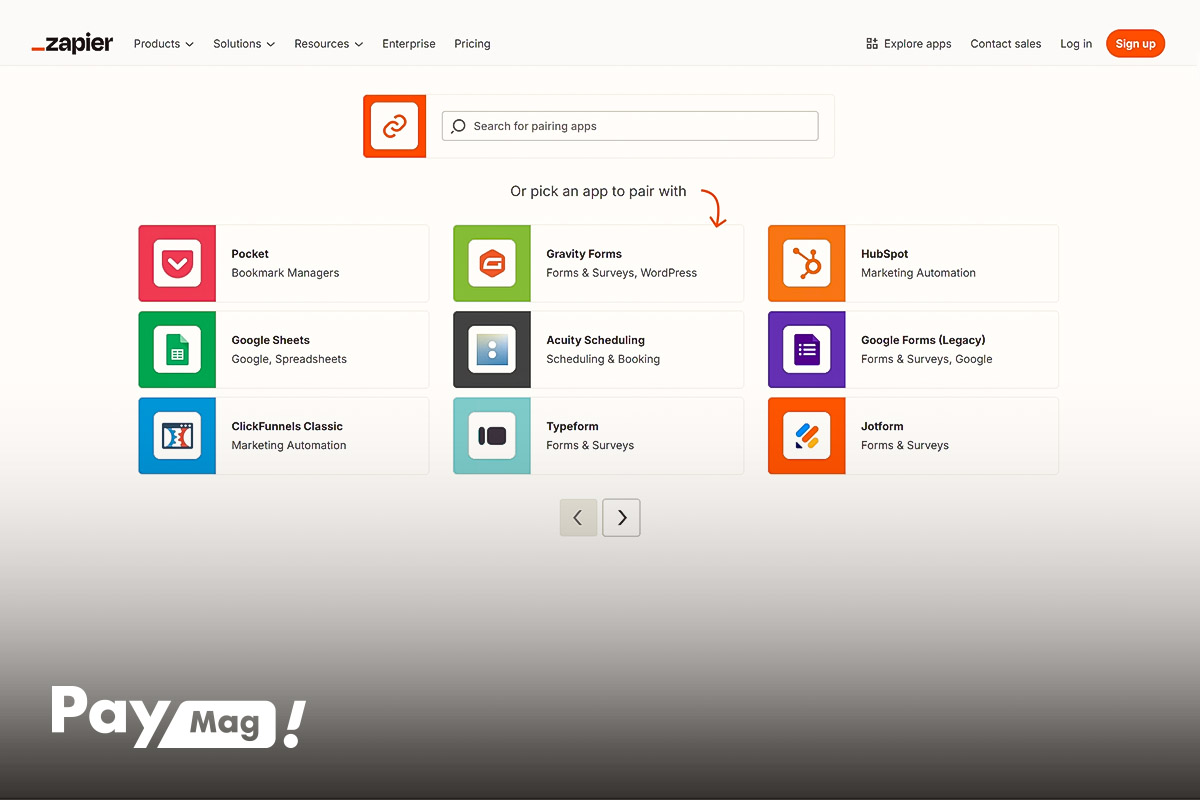Click the Acuity Scheduling app icon
The image size is (1200, 800).
click(492, 350)
